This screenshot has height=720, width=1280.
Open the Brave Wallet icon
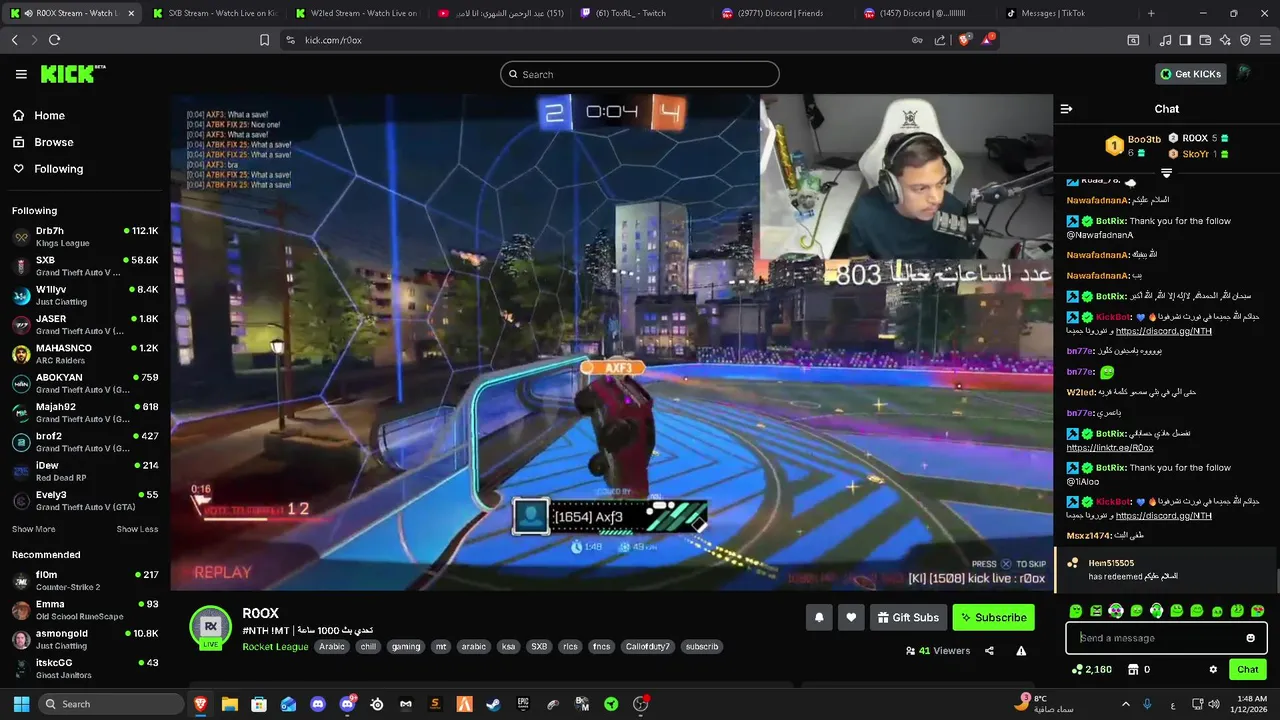[1205, 40]
